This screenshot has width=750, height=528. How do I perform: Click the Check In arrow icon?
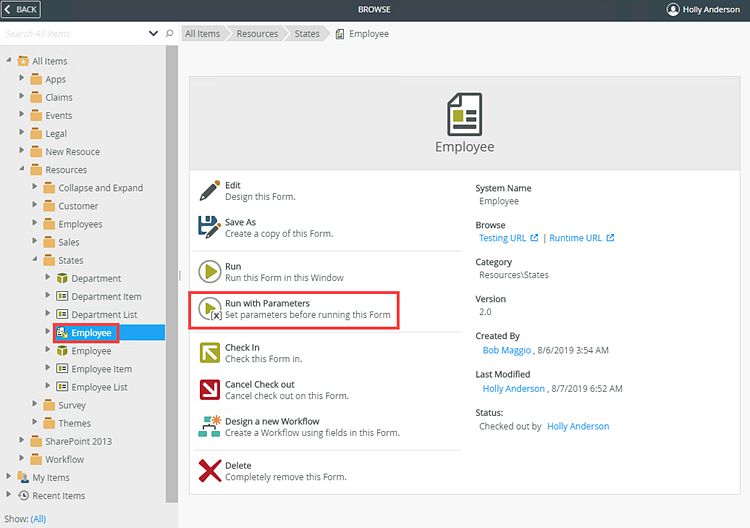pos(209,353)
